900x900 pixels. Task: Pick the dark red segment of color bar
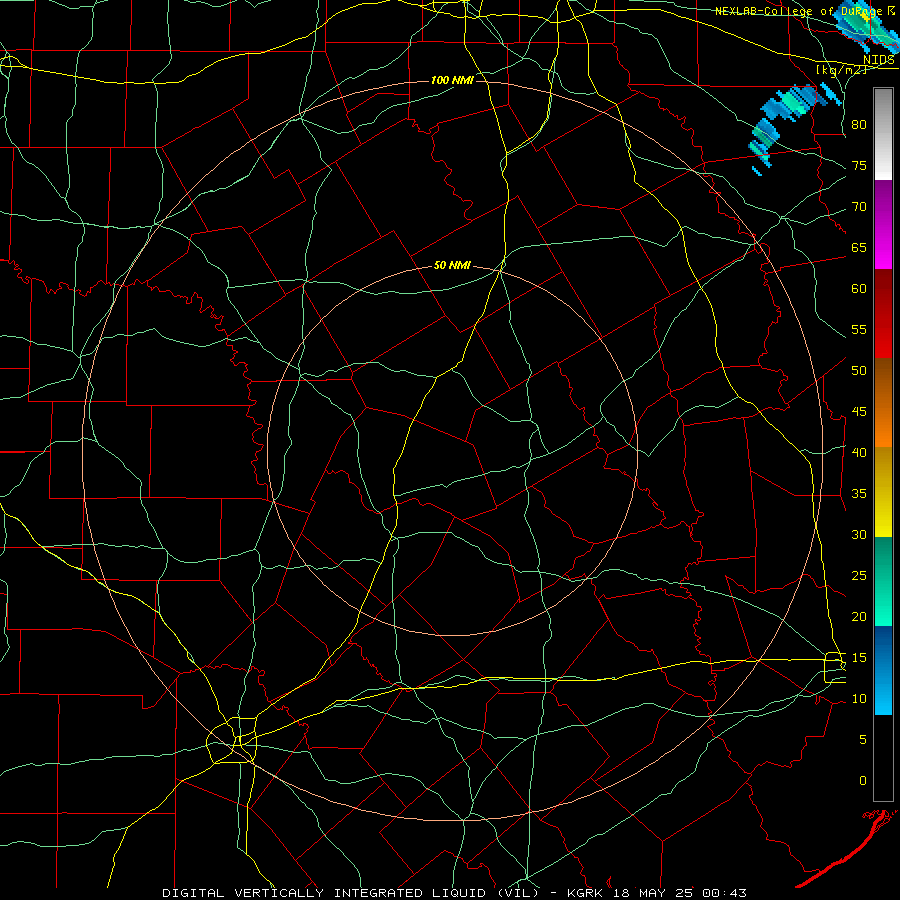click(883, 313)
